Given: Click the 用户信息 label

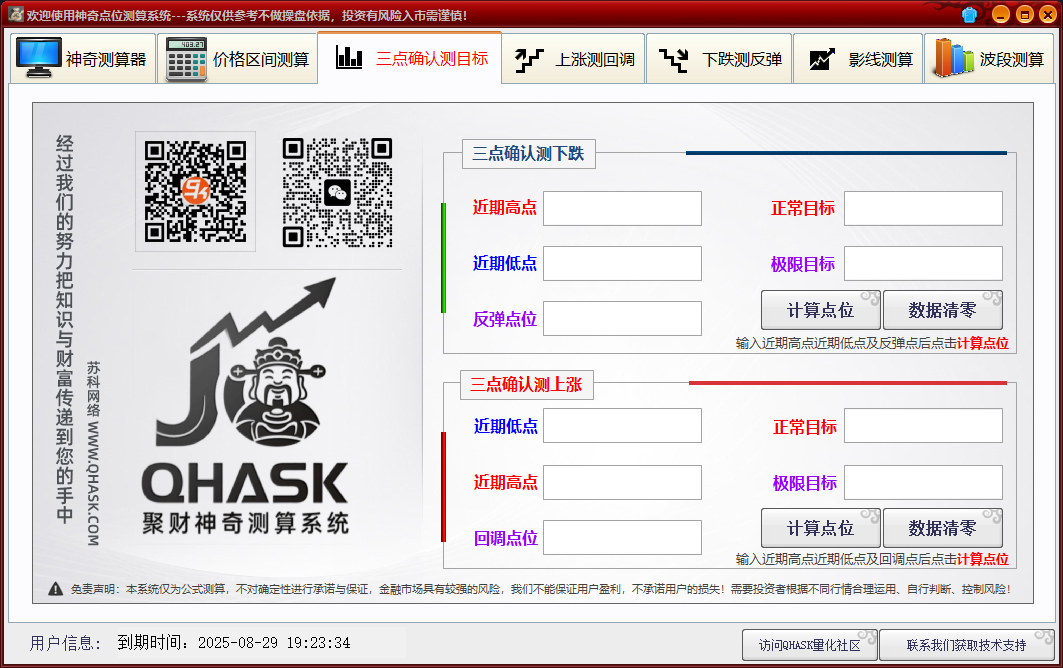Looking at the screenshot, I should coord(65,643).
